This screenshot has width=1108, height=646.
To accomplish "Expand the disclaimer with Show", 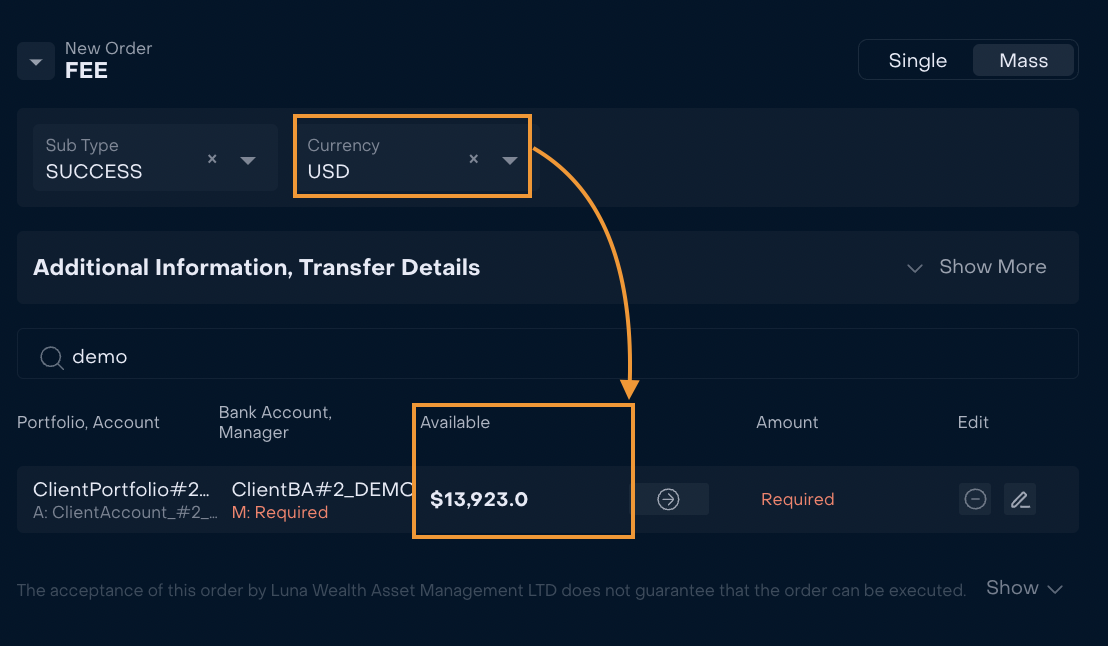I will (x=1024, y=588).
